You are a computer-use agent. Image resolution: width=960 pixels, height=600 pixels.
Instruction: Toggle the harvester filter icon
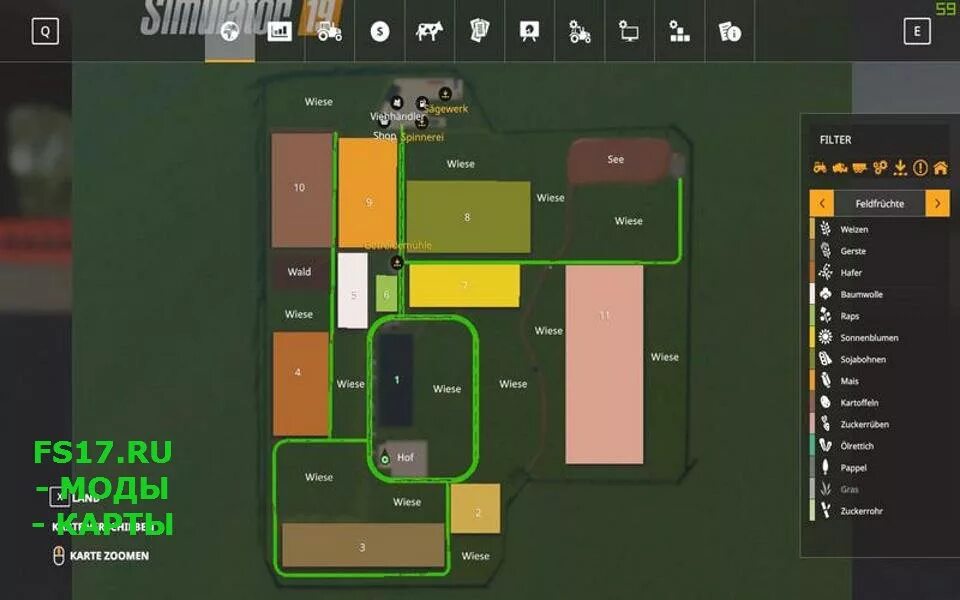pos(839,167)
